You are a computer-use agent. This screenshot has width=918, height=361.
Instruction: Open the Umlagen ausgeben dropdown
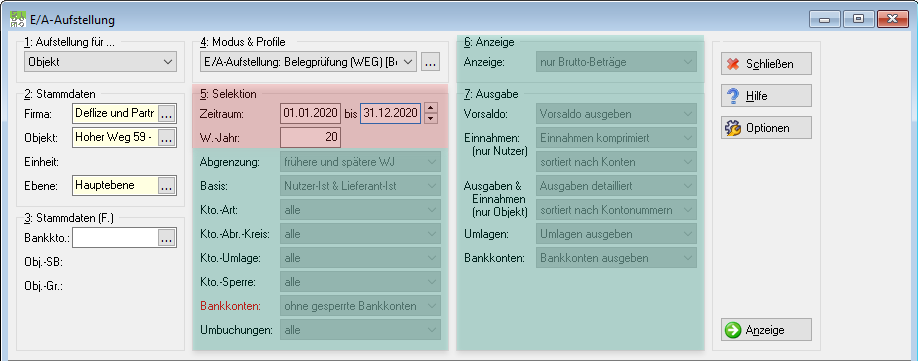pos(616,233)
